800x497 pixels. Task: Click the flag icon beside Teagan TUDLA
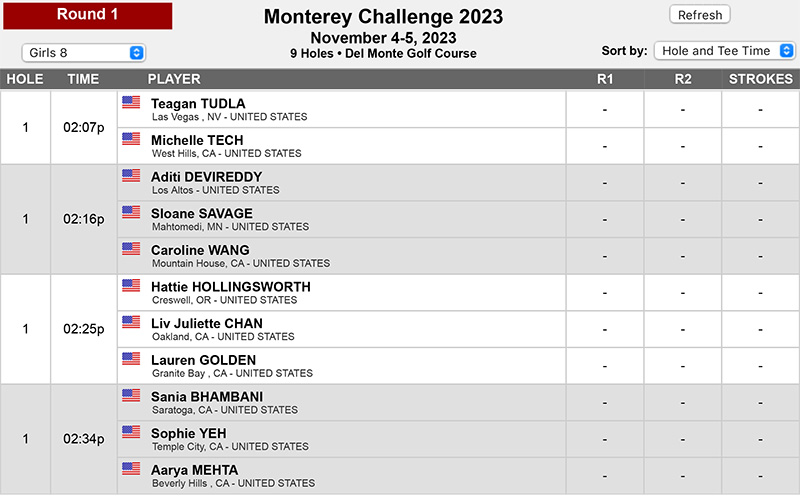131,102
